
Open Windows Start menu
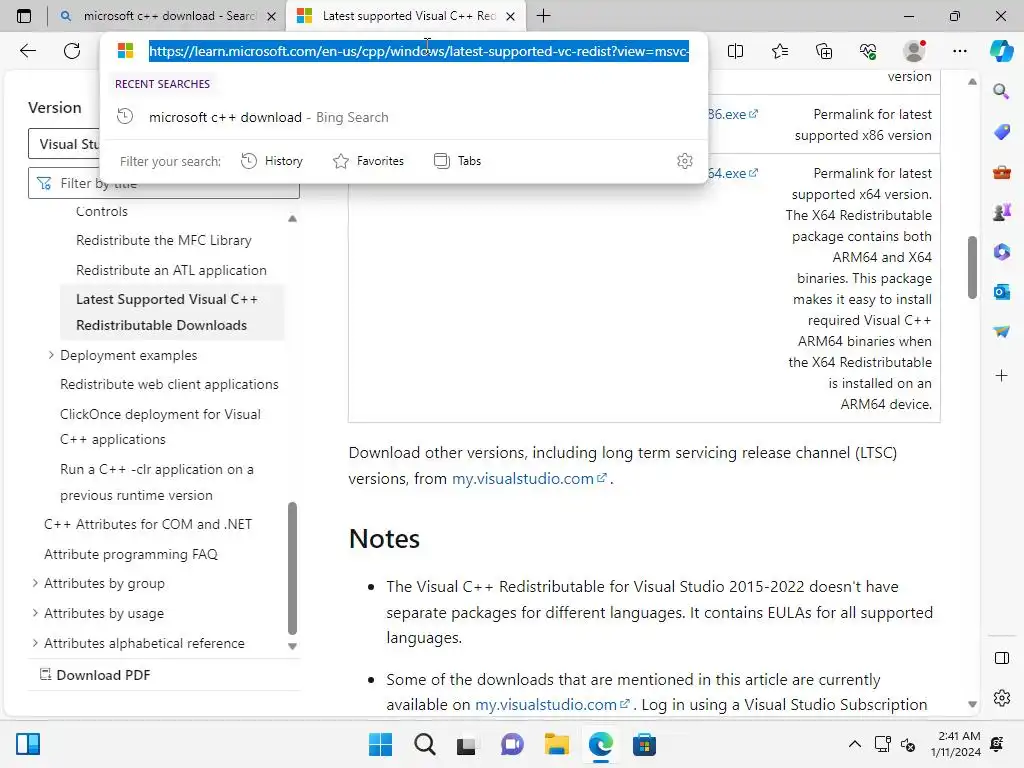click(x=380, y=744)
